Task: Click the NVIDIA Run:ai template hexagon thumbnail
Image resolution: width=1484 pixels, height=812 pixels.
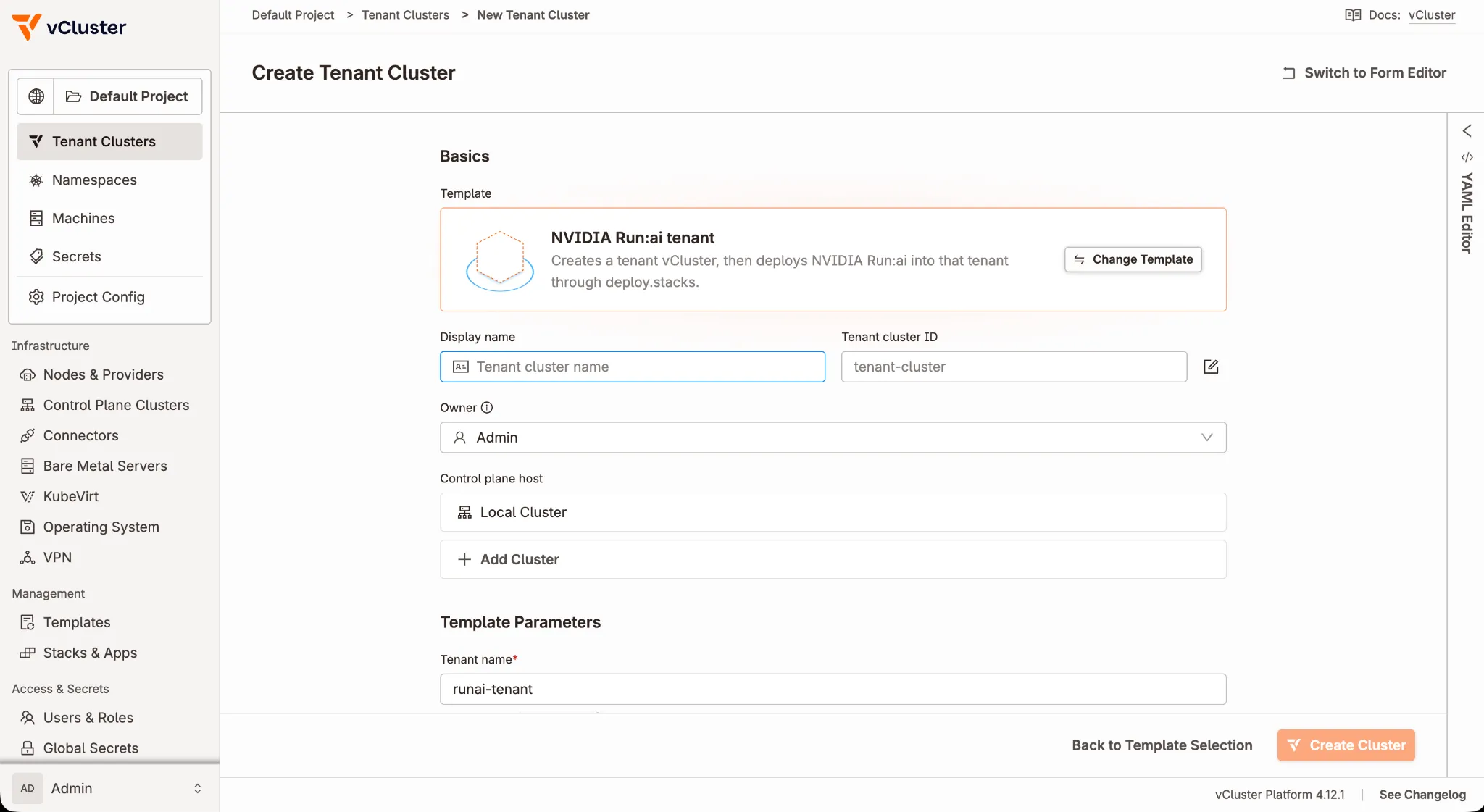Action: [x=500, y=261]
